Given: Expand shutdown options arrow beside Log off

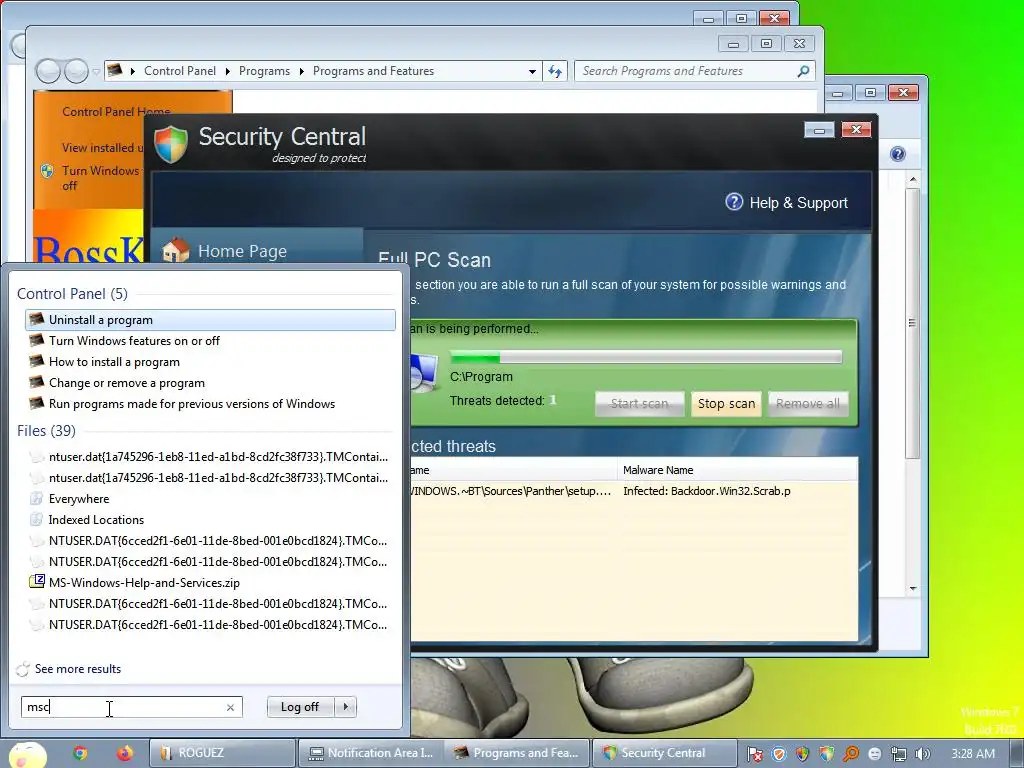Looking at the screenshot, I should click(x=345, y=707).
